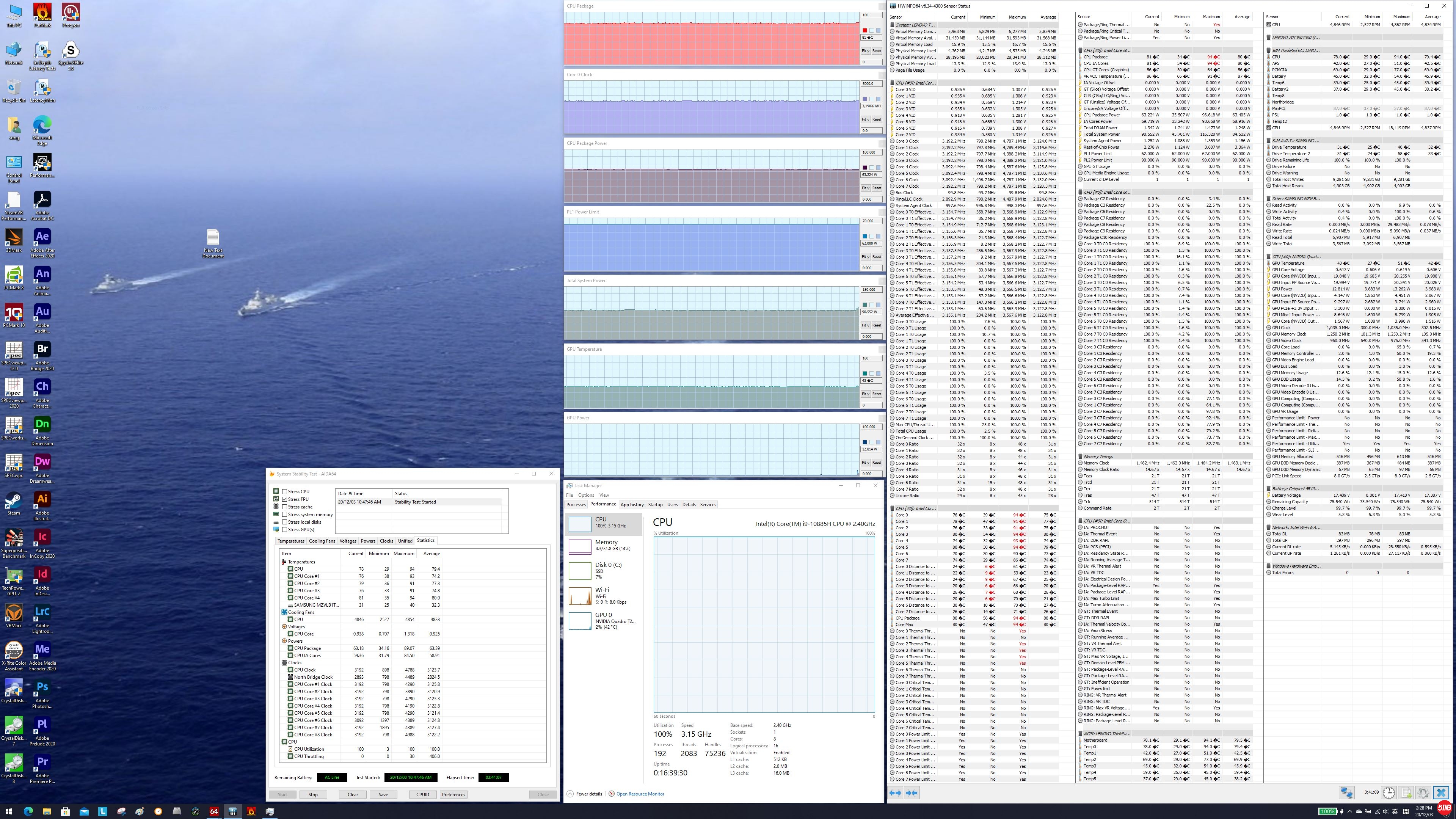Viewport: 1456px width, 819px height.
Task: Click Preferences button in AIDA64
Action: [x=453, y=794]
